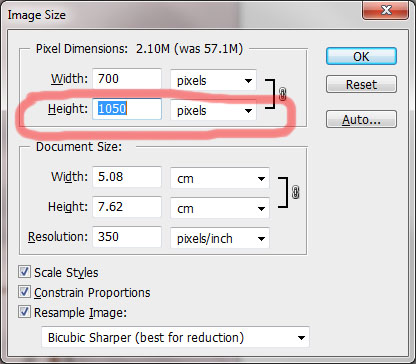Image resolution: width=416 pixels, height=364 pixels.
Task: Expand the document height cm dropdown
Action: coord(220,208)
